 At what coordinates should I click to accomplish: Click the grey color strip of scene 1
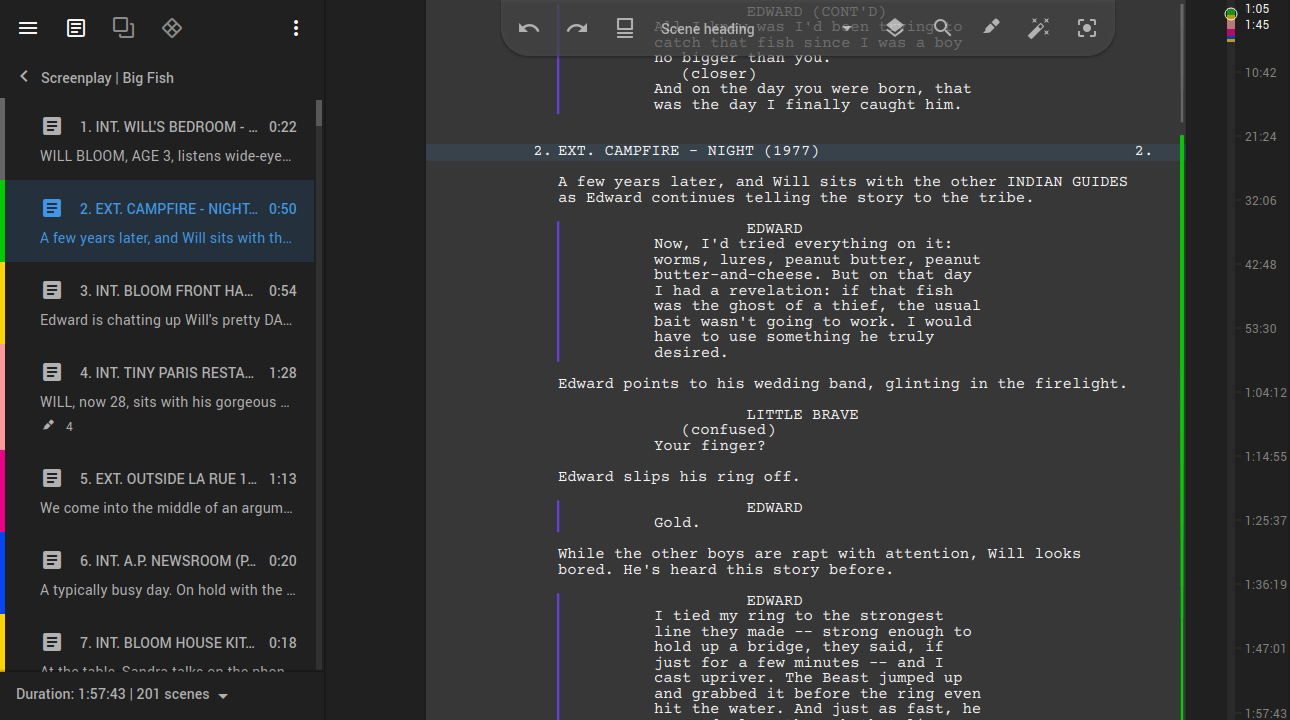coord(2,139)
